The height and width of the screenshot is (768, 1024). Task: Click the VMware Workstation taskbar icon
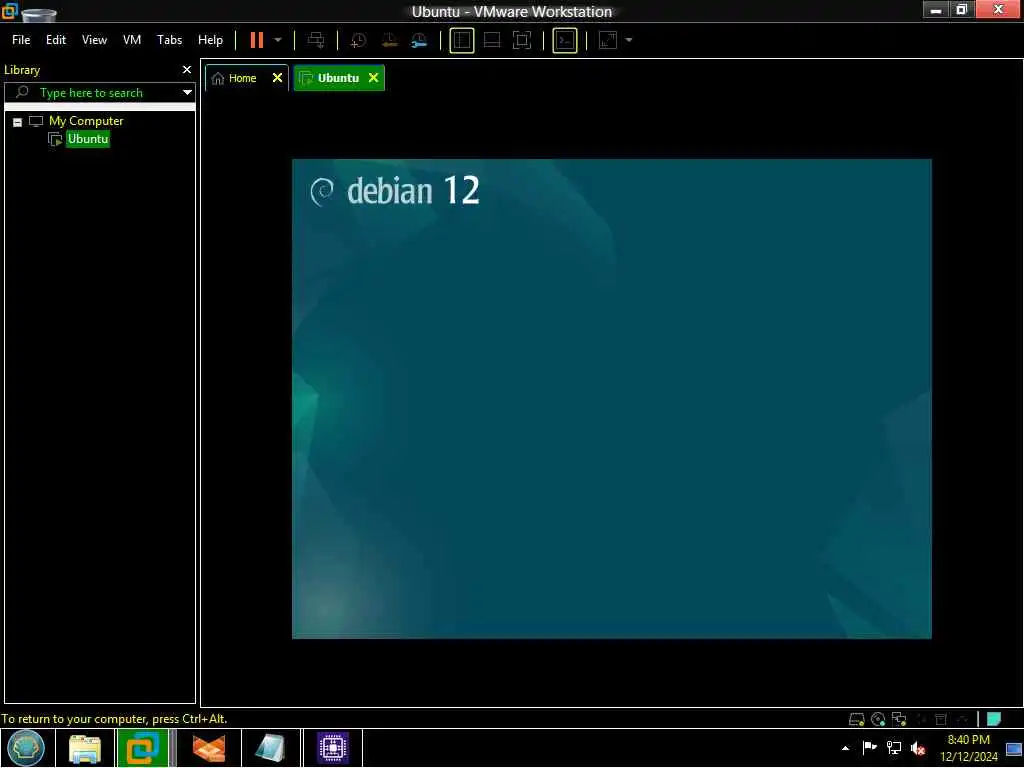(x=142, y=748)
